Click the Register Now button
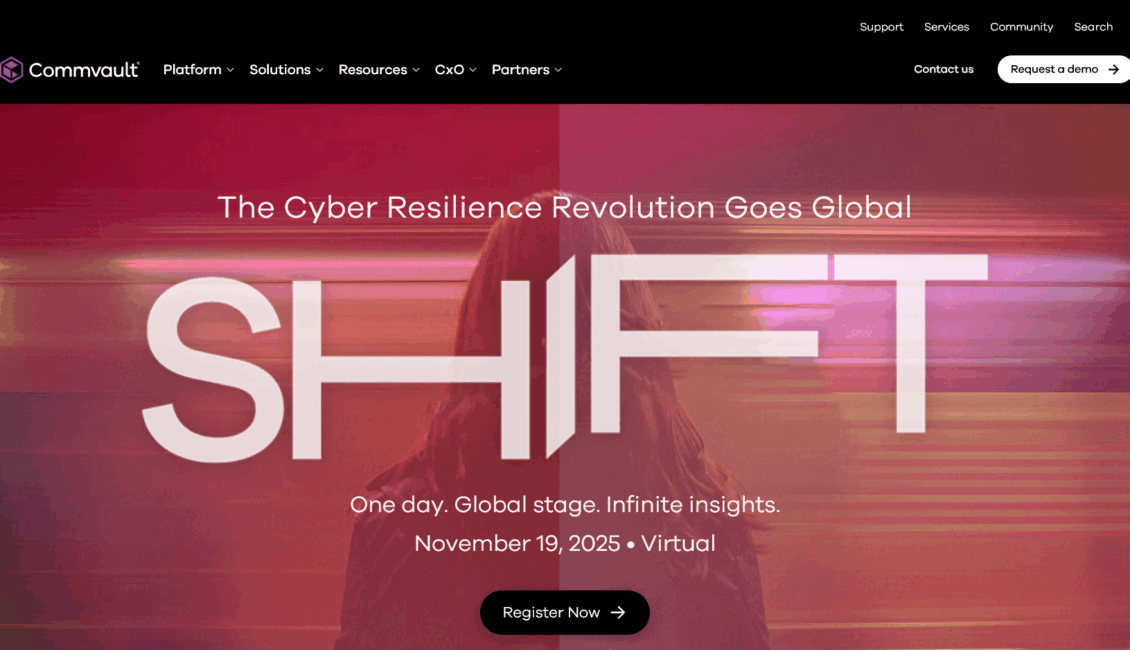Image resolution: width=1130 pixels, height=650 pixels. coord(565,613)
